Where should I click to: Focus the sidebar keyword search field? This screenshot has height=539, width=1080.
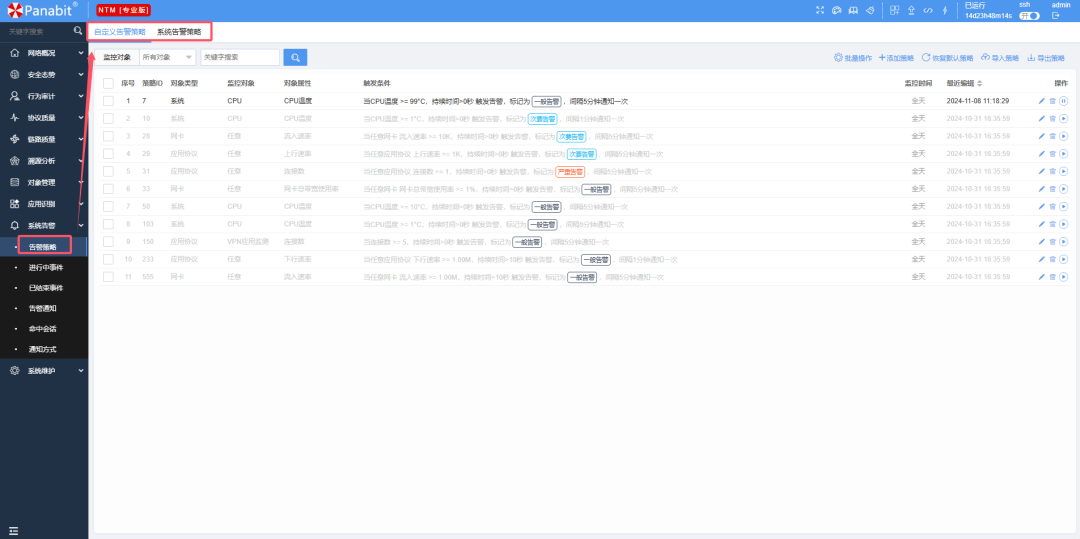click(37, 32)
